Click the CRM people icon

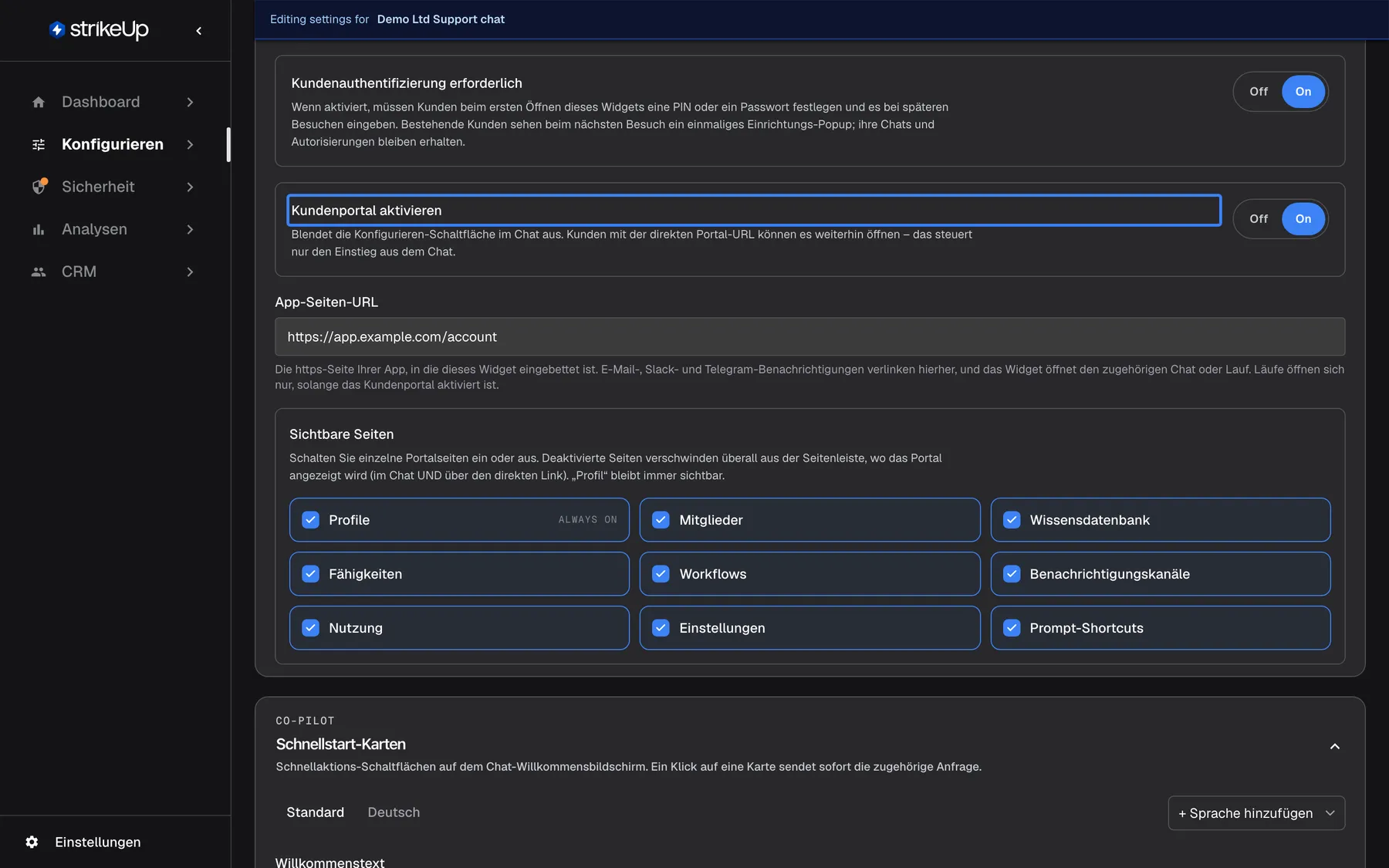tap(39, 272)
